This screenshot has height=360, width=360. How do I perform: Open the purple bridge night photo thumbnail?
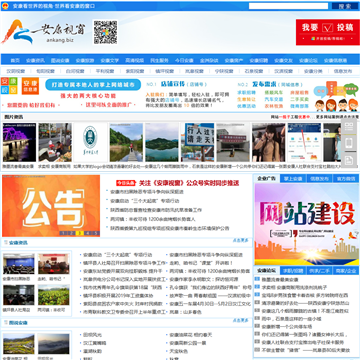click(19, 142)
